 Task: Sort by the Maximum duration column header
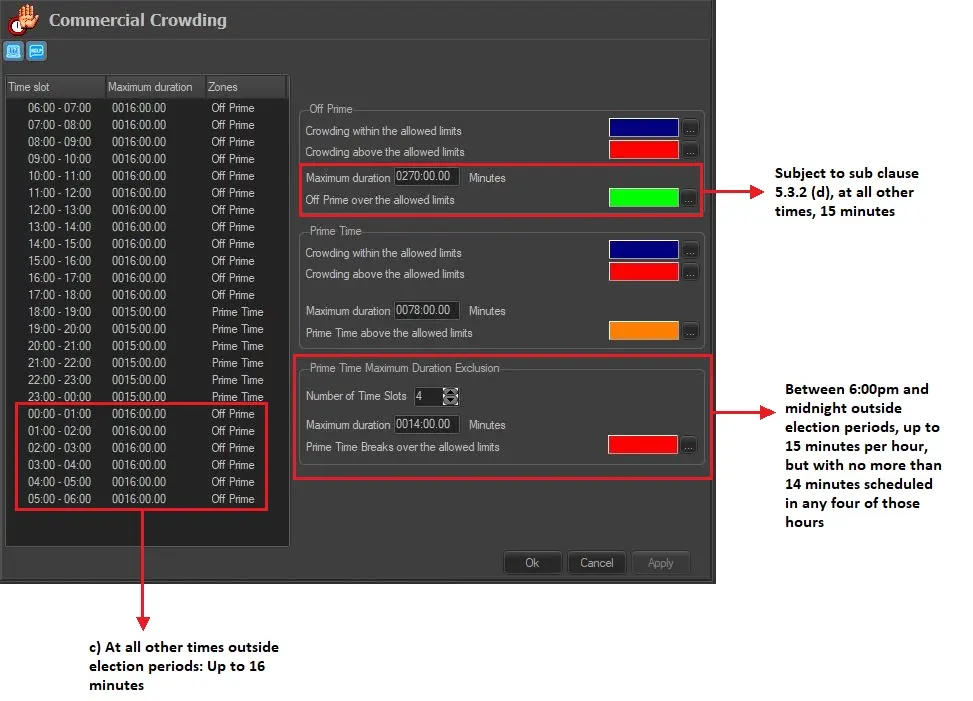tap(154, 87)
